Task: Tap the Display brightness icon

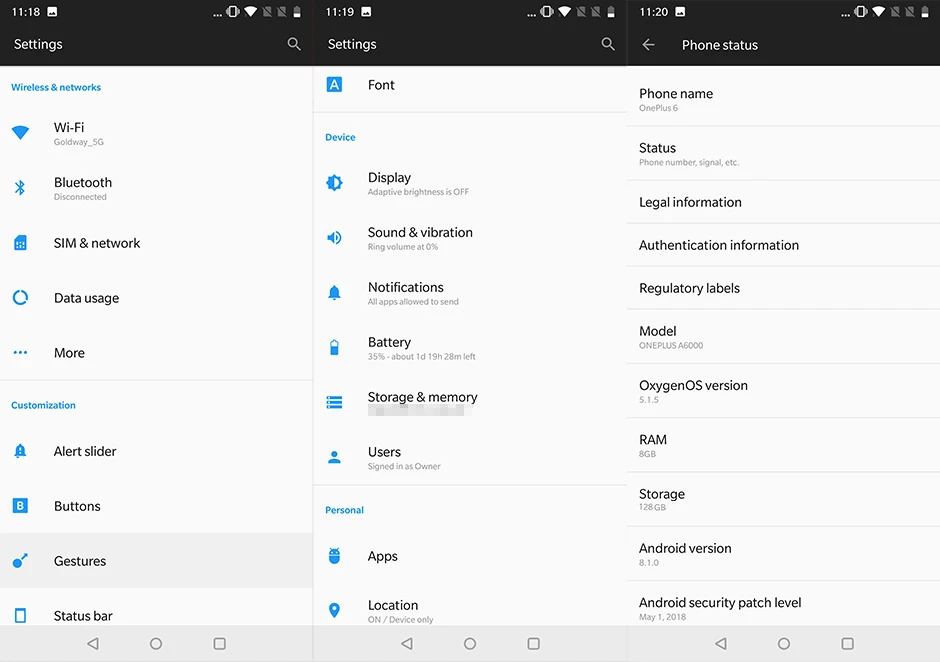Action: [x=335, y=182]
